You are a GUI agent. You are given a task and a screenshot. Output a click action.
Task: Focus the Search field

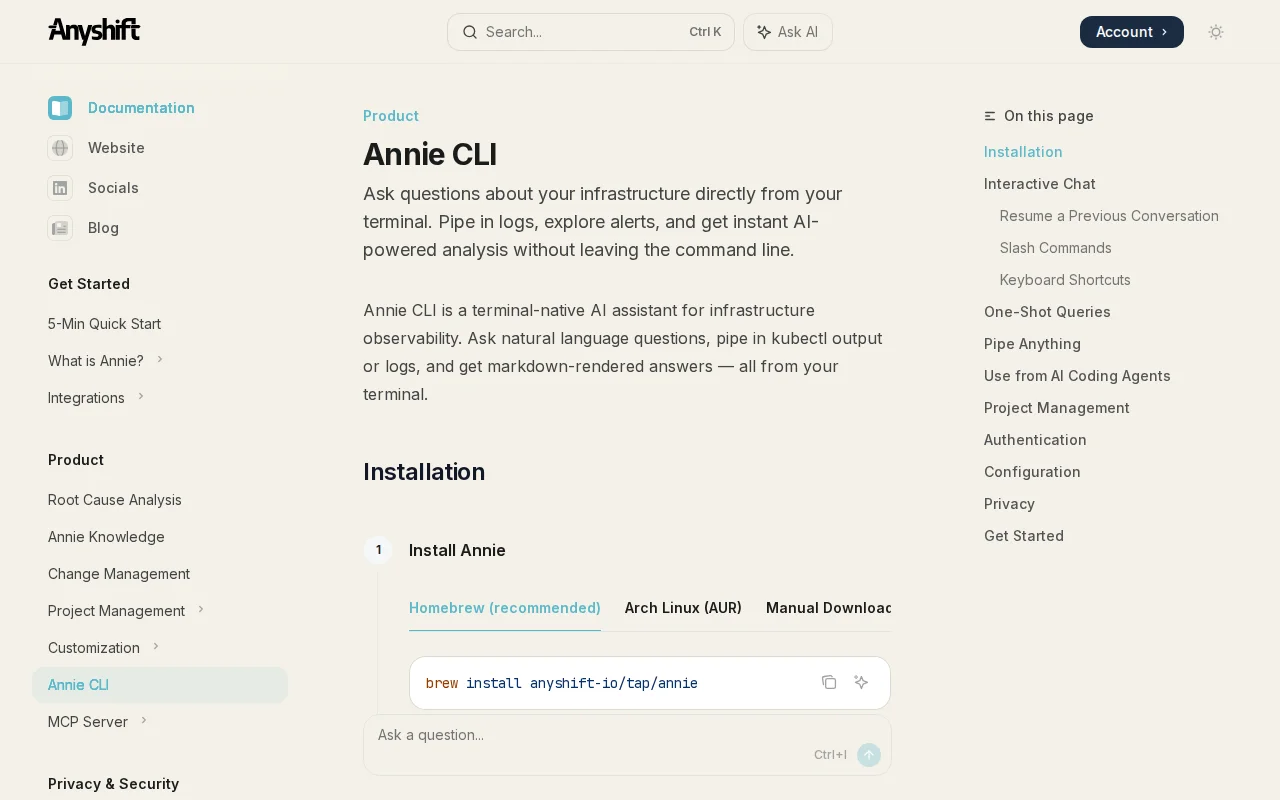click(x=591, y=32)
